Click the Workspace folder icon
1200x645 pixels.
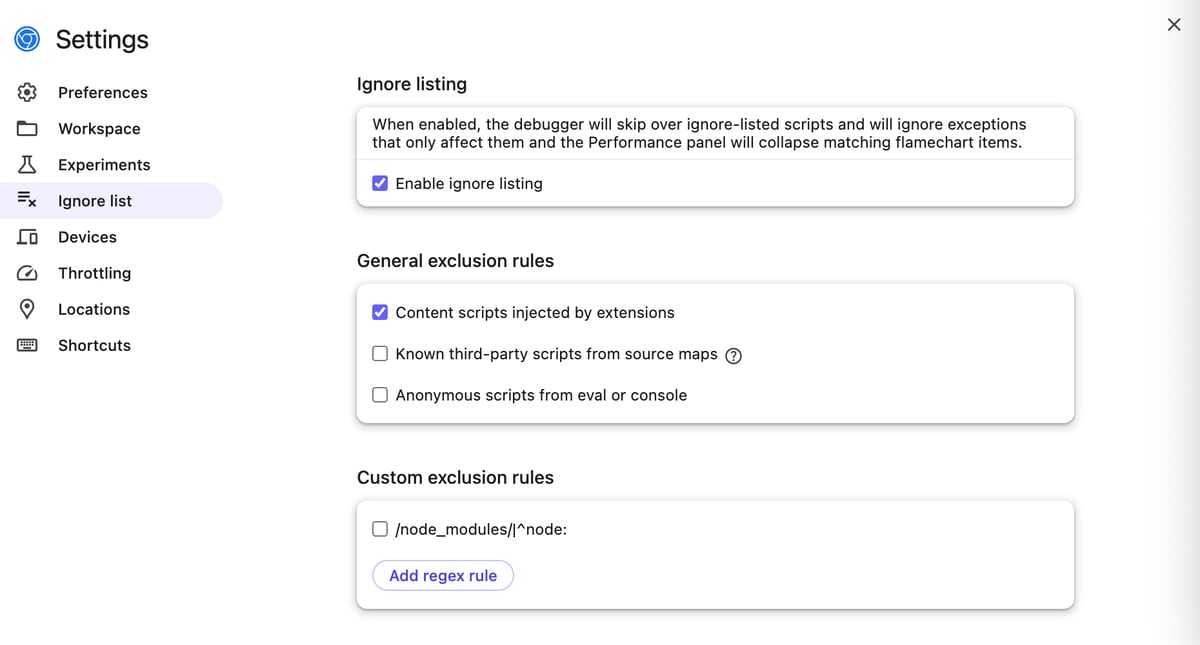point(27,128)
